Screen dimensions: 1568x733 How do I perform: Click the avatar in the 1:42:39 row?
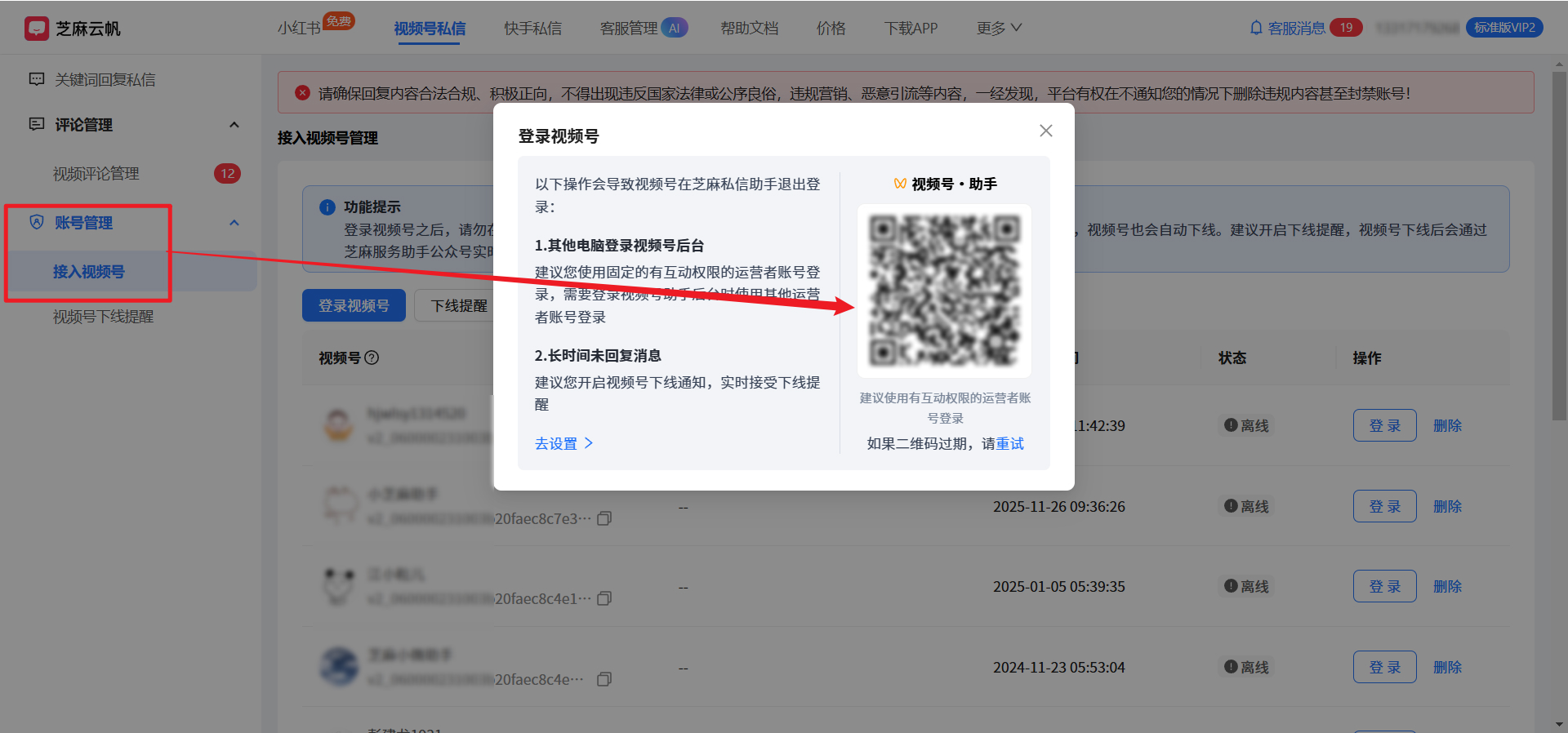(338, 425)
